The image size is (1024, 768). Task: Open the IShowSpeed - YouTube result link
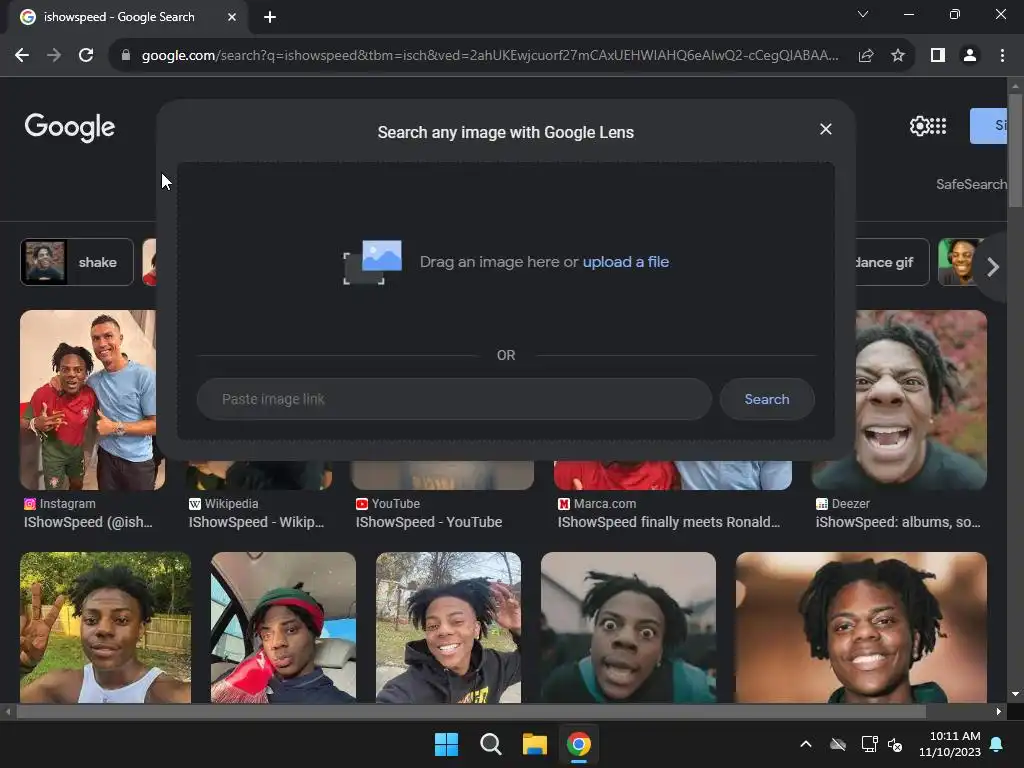(429, 522)
